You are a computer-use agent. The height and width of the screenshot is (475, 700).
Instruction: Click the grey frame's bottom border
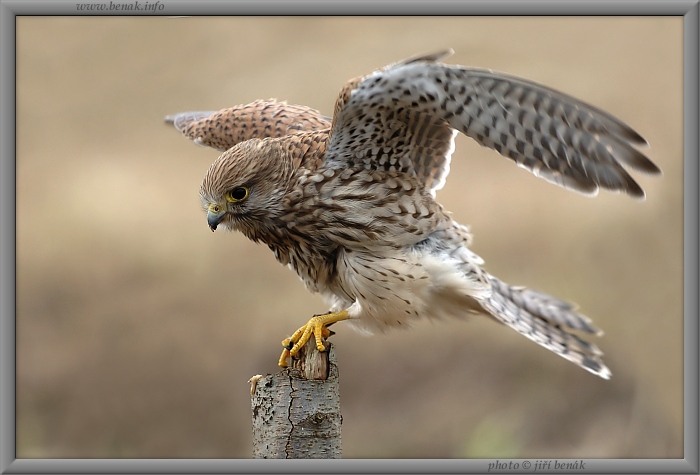300,466
